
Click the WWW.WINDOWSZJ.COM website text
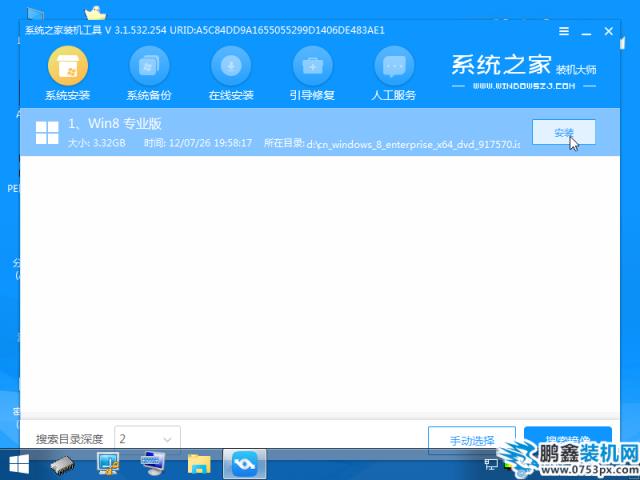click(524, 86)
